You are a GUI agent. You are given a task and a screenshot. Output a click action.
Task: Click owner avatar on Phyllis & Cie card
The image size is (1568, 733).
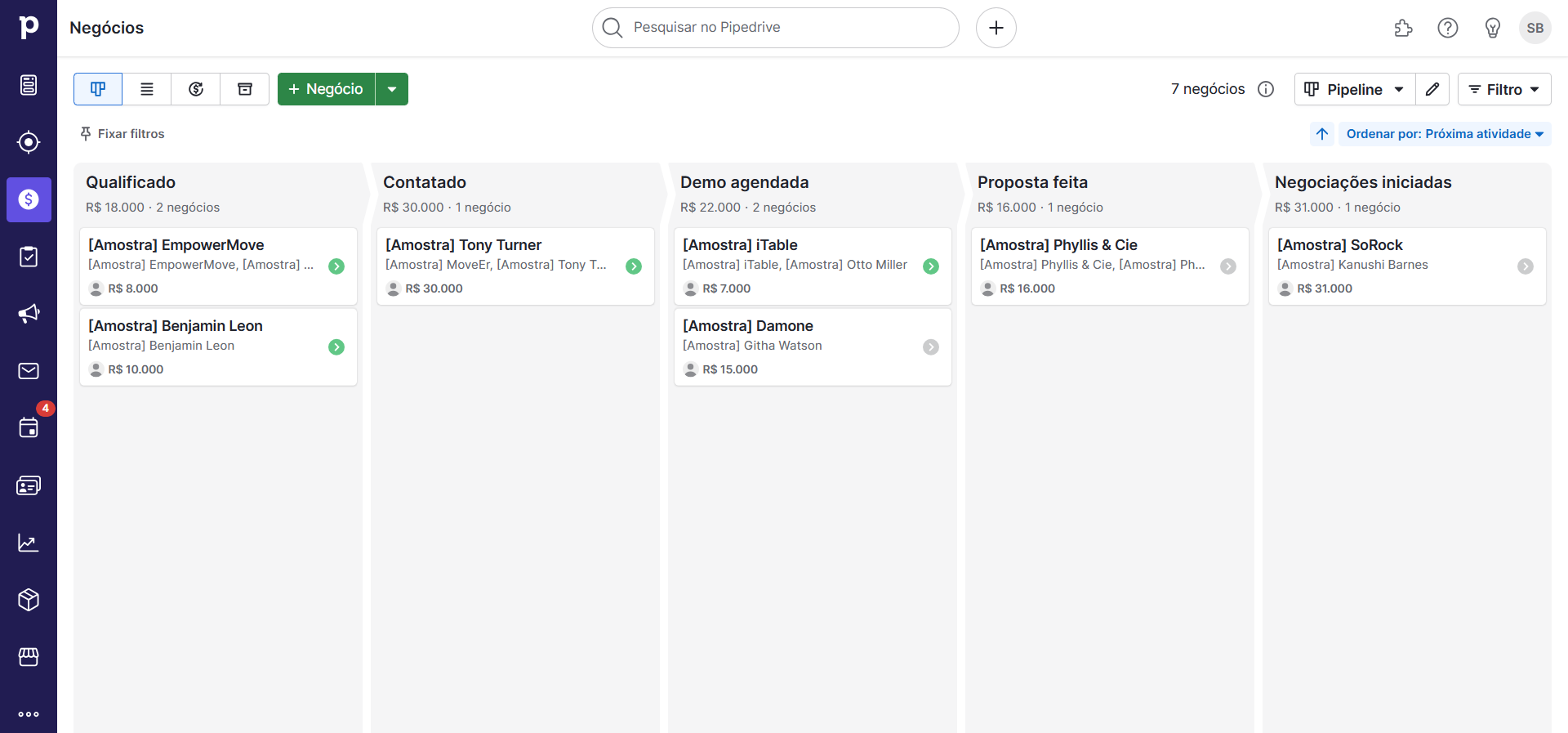(987, 288)
